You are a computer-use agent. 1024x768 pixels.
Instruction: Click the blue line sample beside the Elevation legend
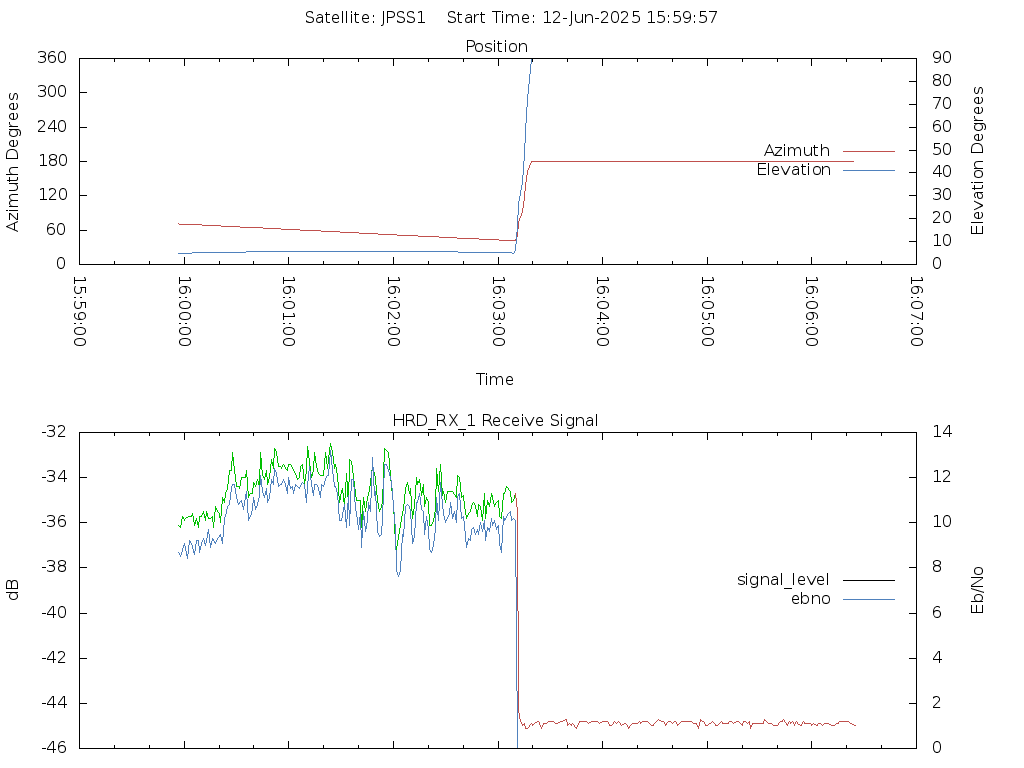click(869, 170)
